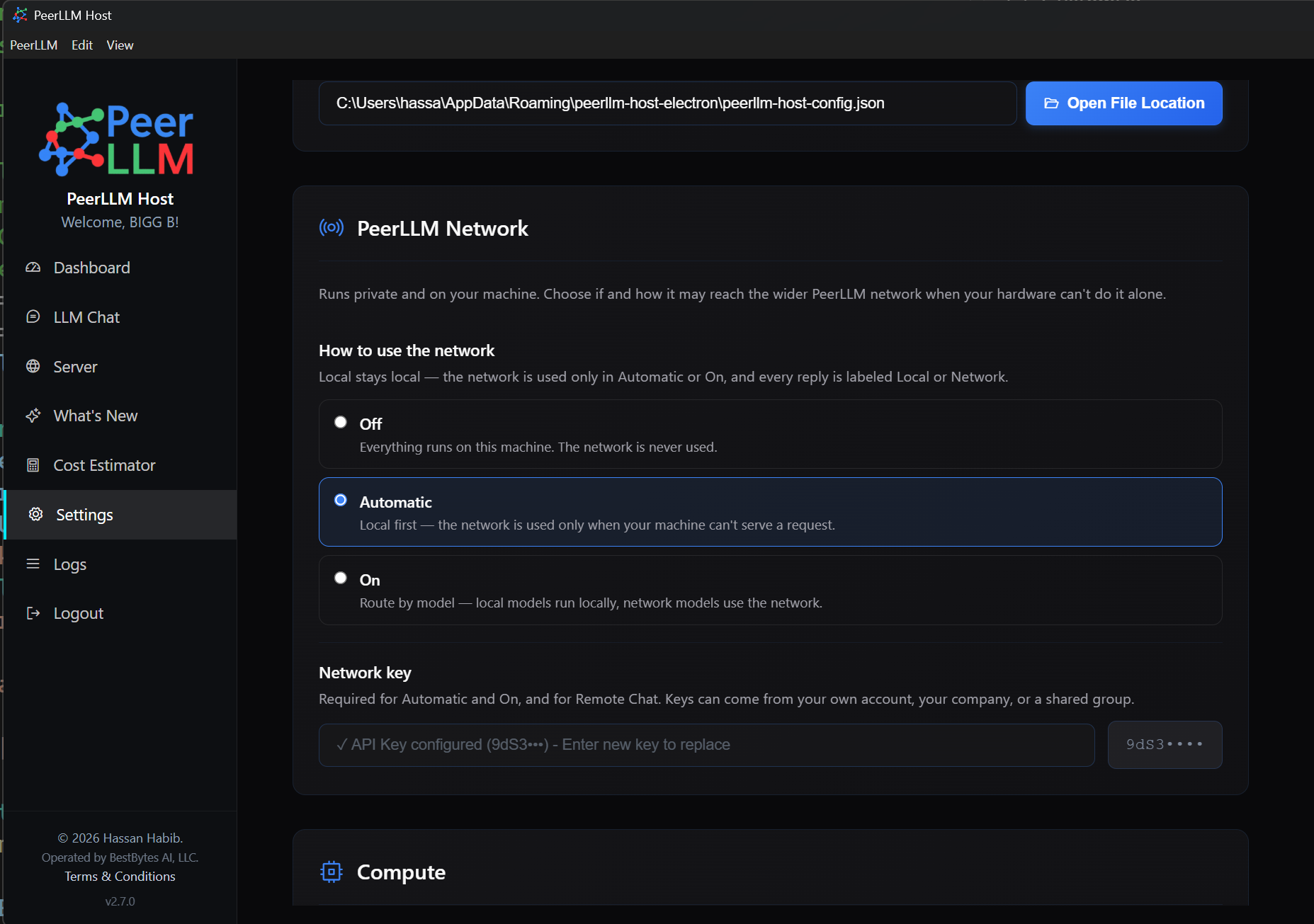Click the LLM Chat bubble icon
Viewport: 1314px width, 924px height.
pos(33,316)
